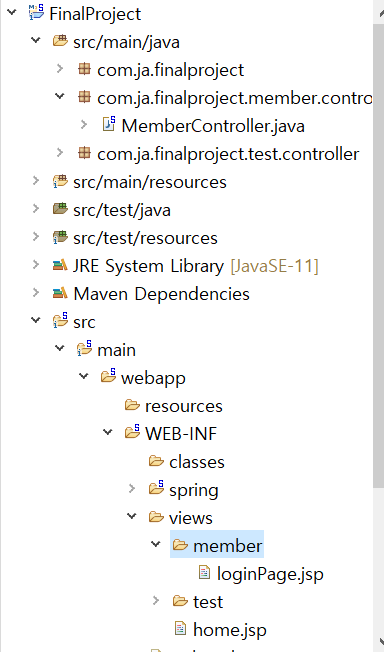Image resolution: width=384 pixels, height=652 pixels.
Task: Click the FinalProject Maven project icon
Action: tap(36, 12)
